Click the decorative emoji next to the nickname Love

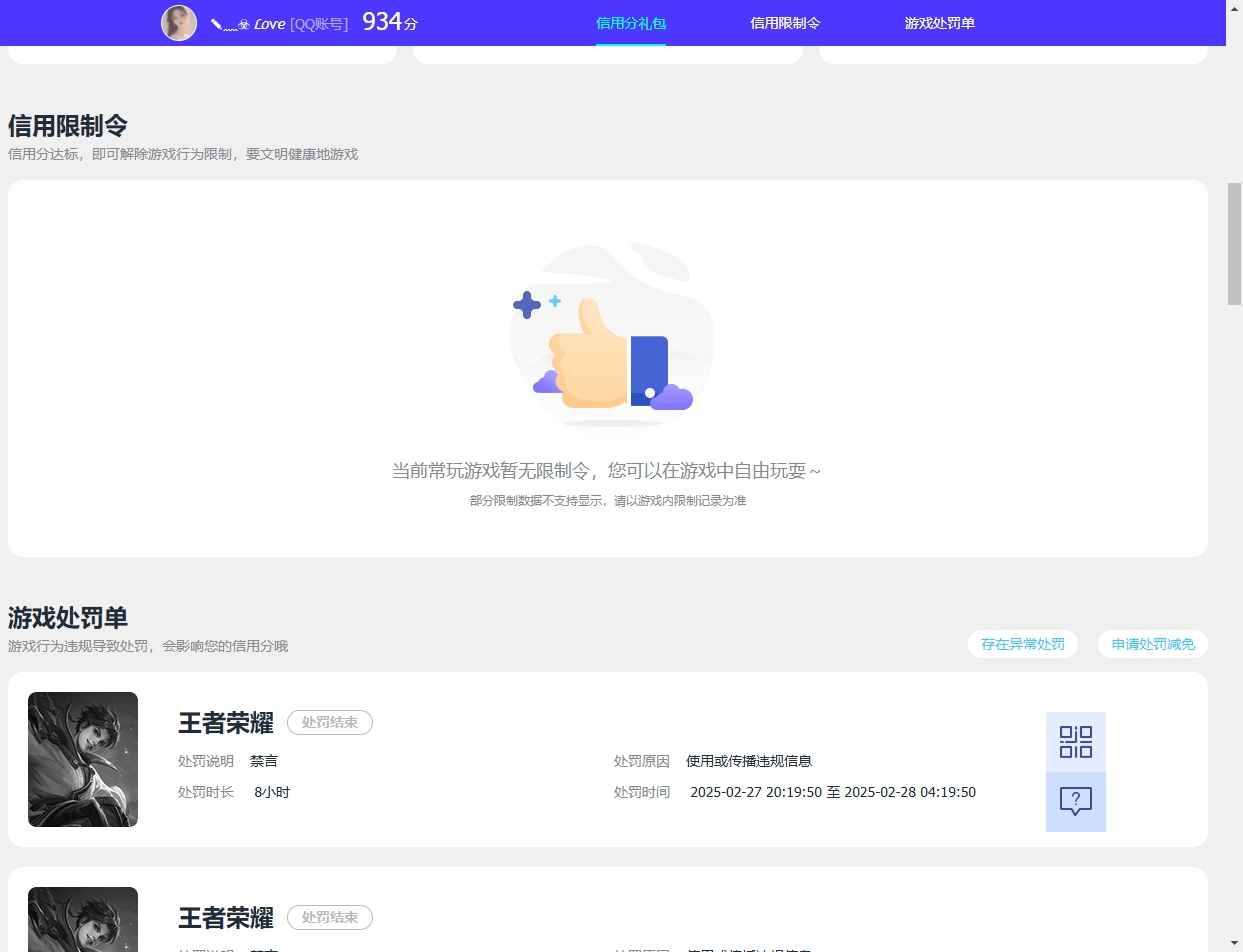pyautogui.click(x=245, y=22)
